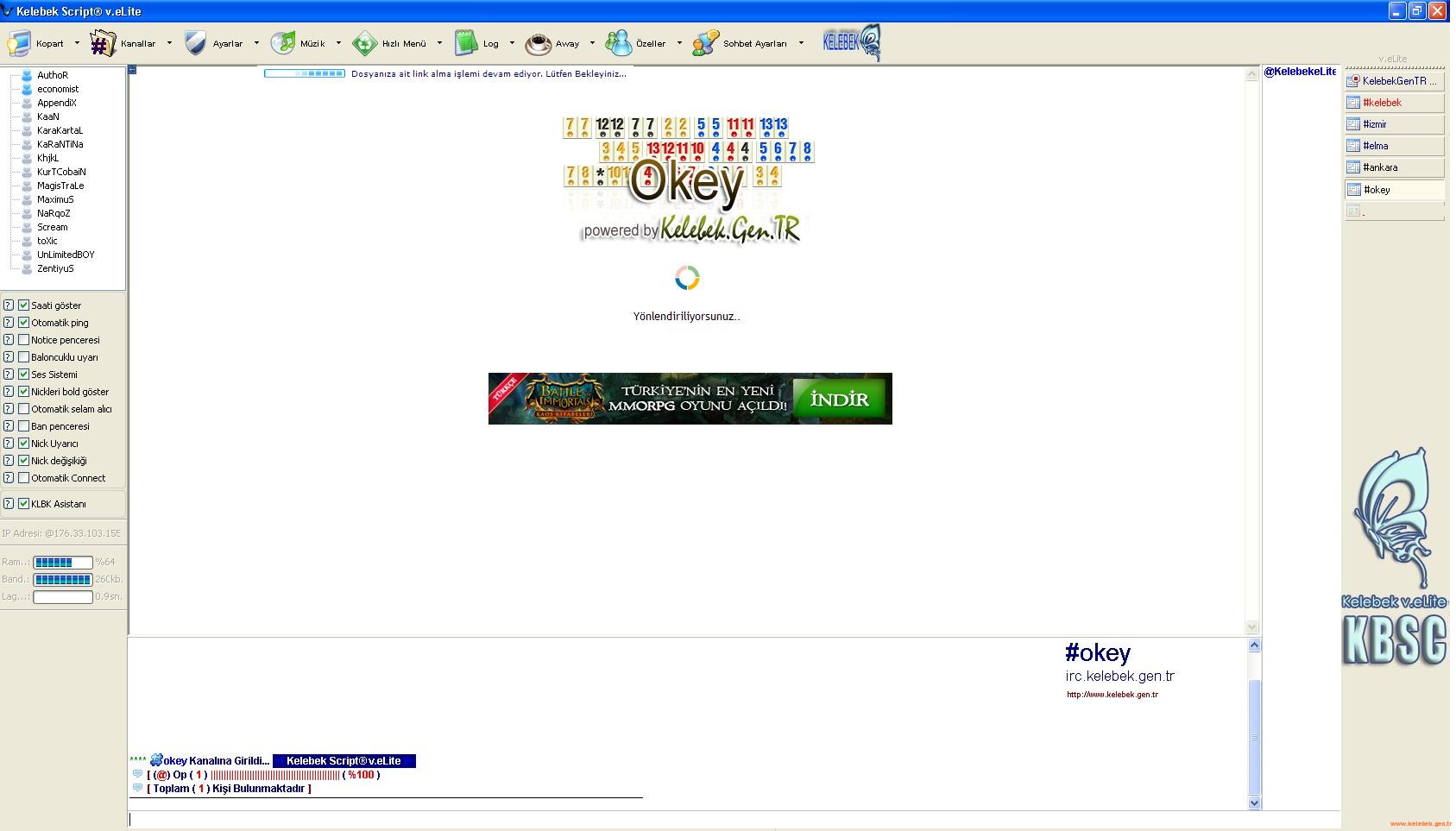Click the #izmir channel window icon

click(x=1353, y=124)
